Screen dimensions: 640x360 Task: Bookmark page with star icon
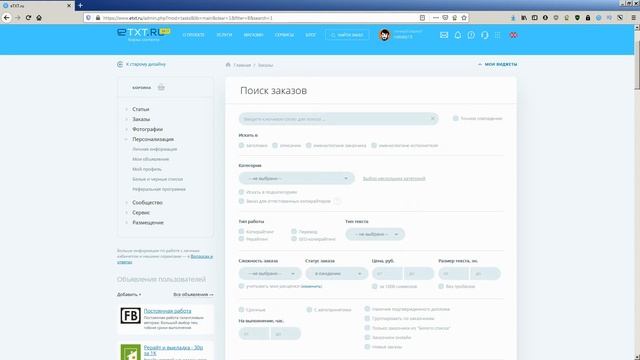pos(464,18)
